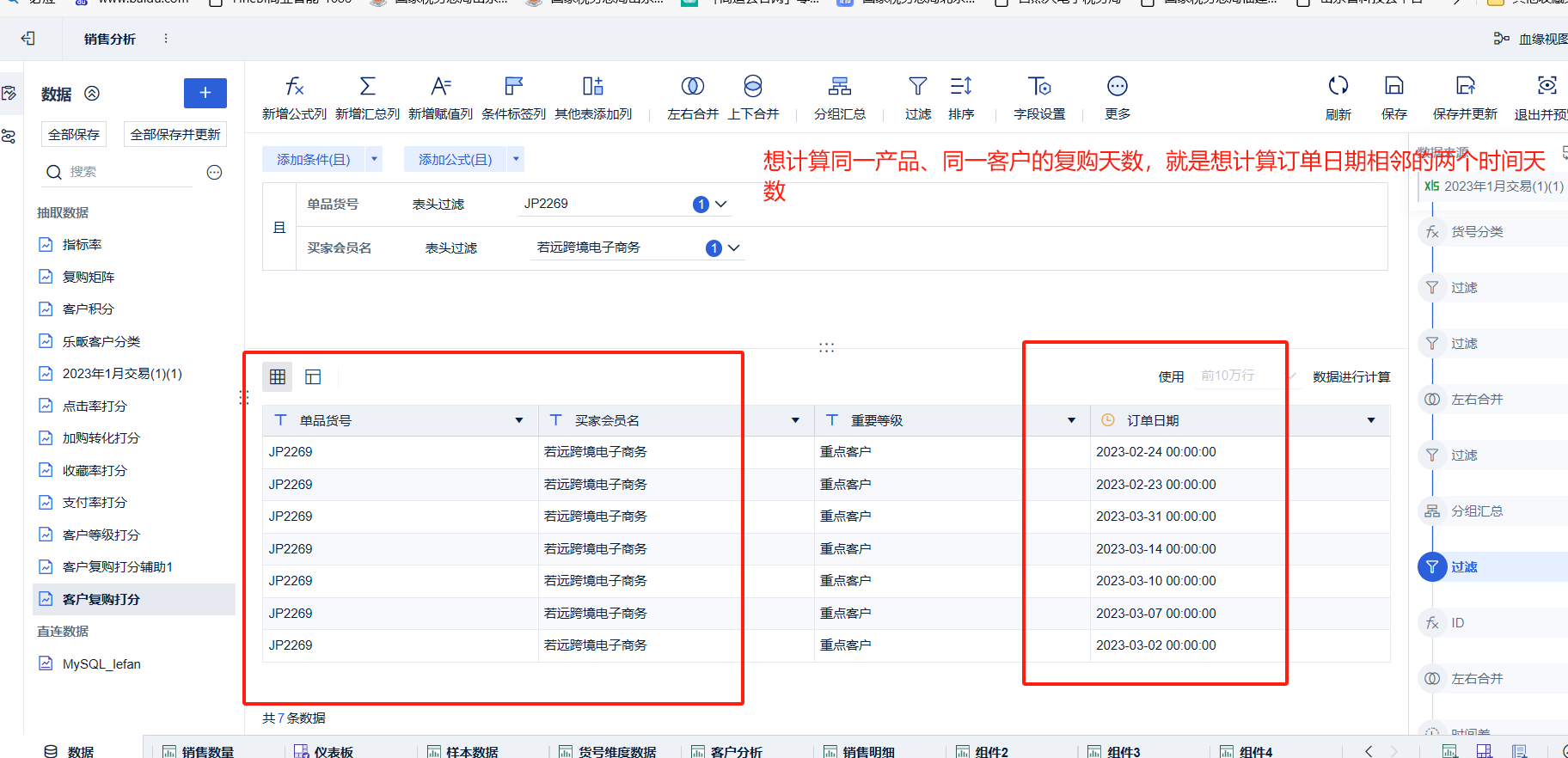Open the JP2269 filter value dropdown
Image resolution: width=1568 pixels, height=758 pixels.
(721, 205)
